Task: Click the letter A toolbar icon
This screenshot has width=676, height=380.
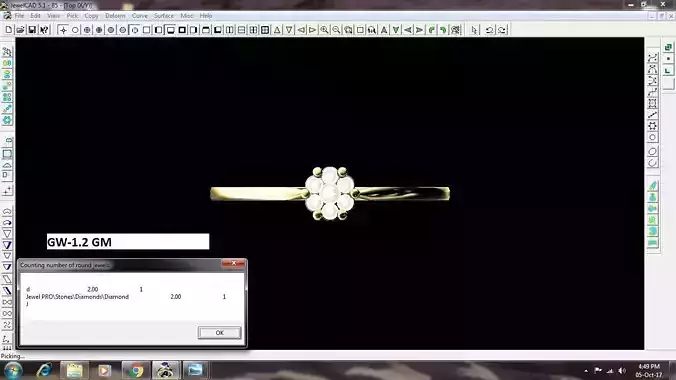Action: (x=384, y=30)
